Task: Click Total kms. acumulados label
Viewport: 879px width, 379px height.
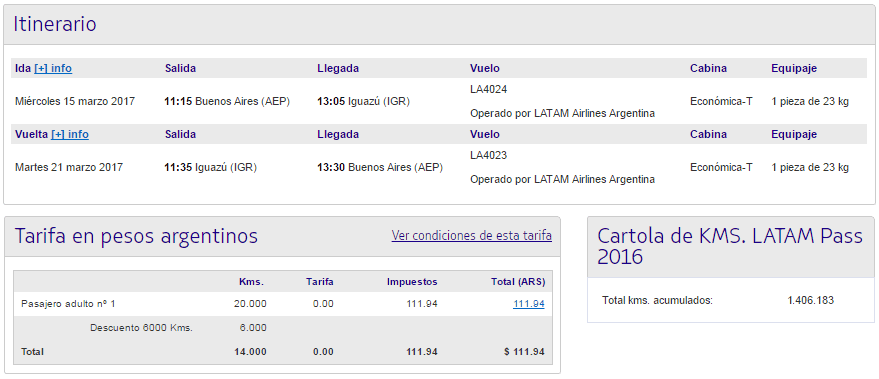Action: click(x=658, y=301)
